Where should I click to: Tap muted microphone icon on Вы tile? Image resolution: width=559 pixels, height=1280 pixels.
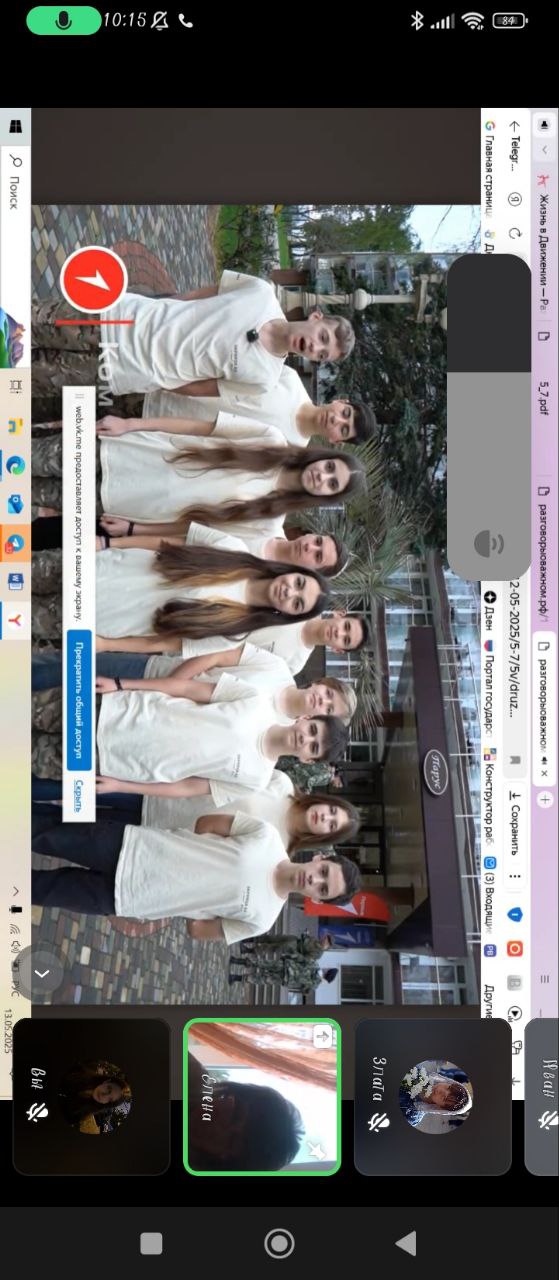tap(37, 1112)
